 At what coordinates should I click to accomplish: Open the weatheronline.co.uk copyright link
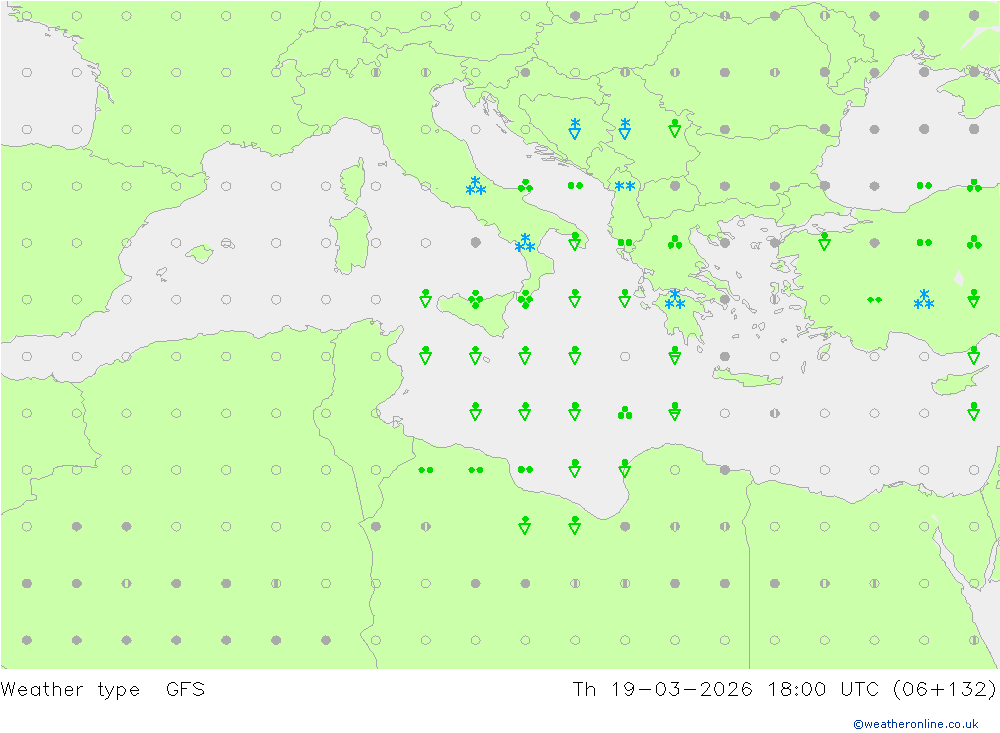pyautogui.click(x=915, y=723)
